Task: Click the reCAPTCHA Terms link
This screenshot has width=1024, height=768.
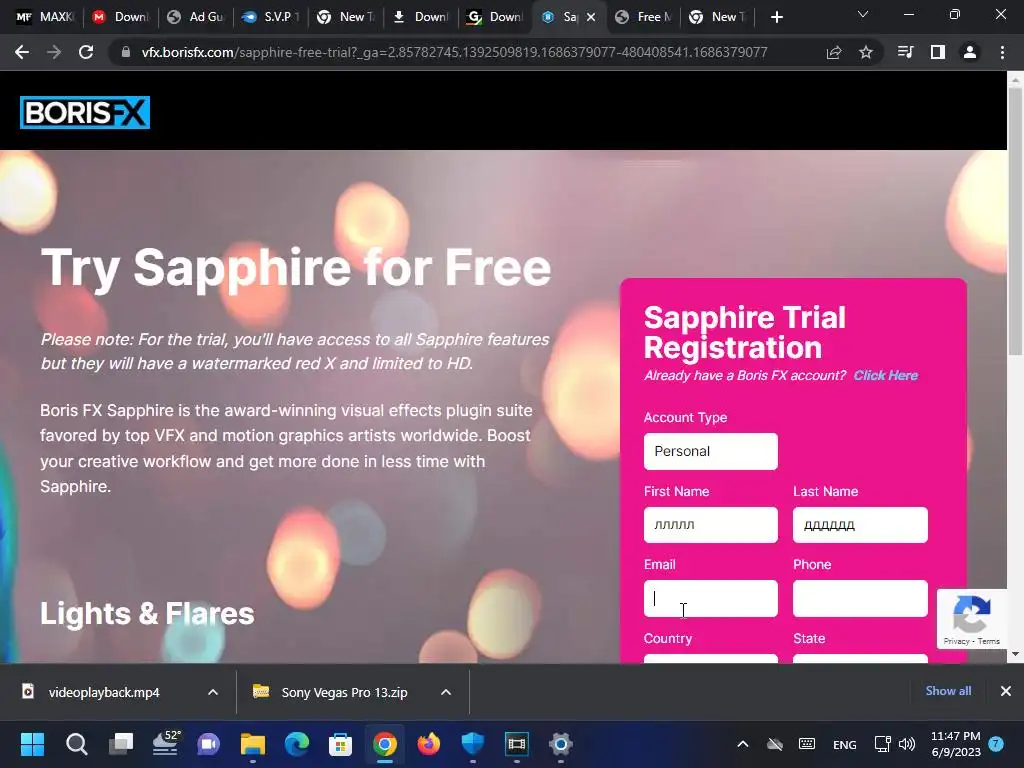Action: coord(989,641)
